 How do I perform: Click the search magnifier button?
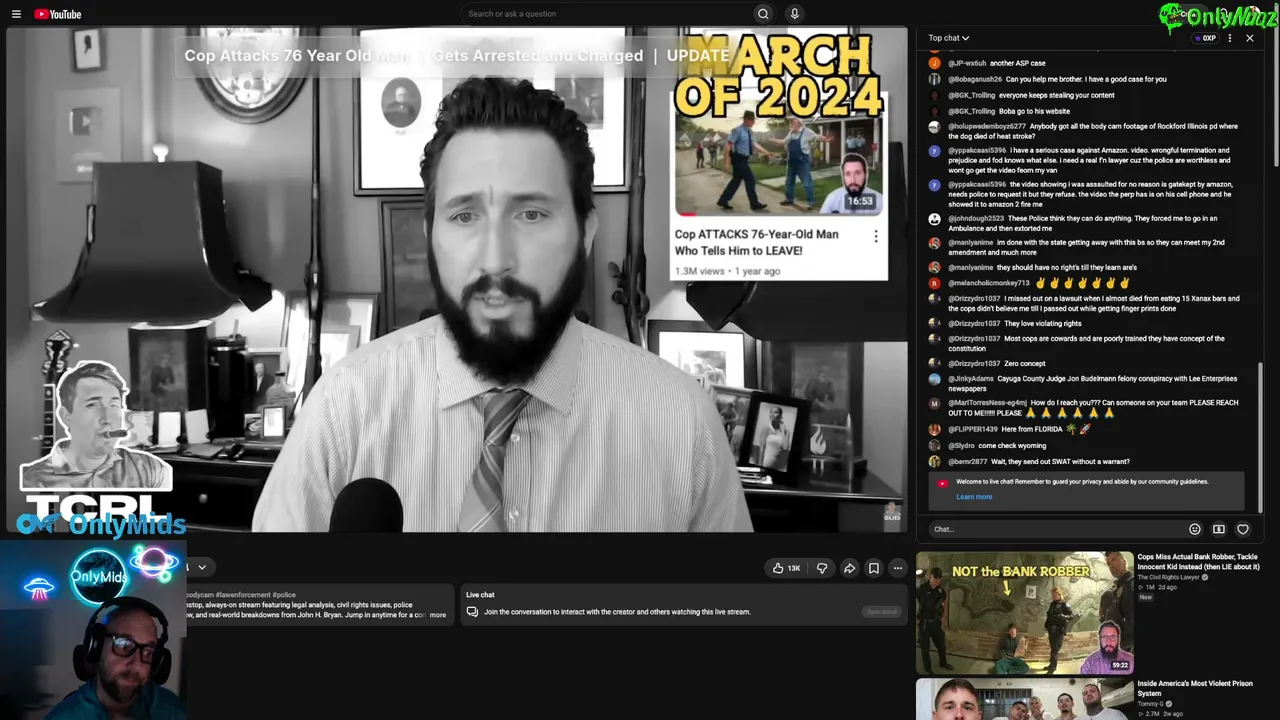point(763,14)
